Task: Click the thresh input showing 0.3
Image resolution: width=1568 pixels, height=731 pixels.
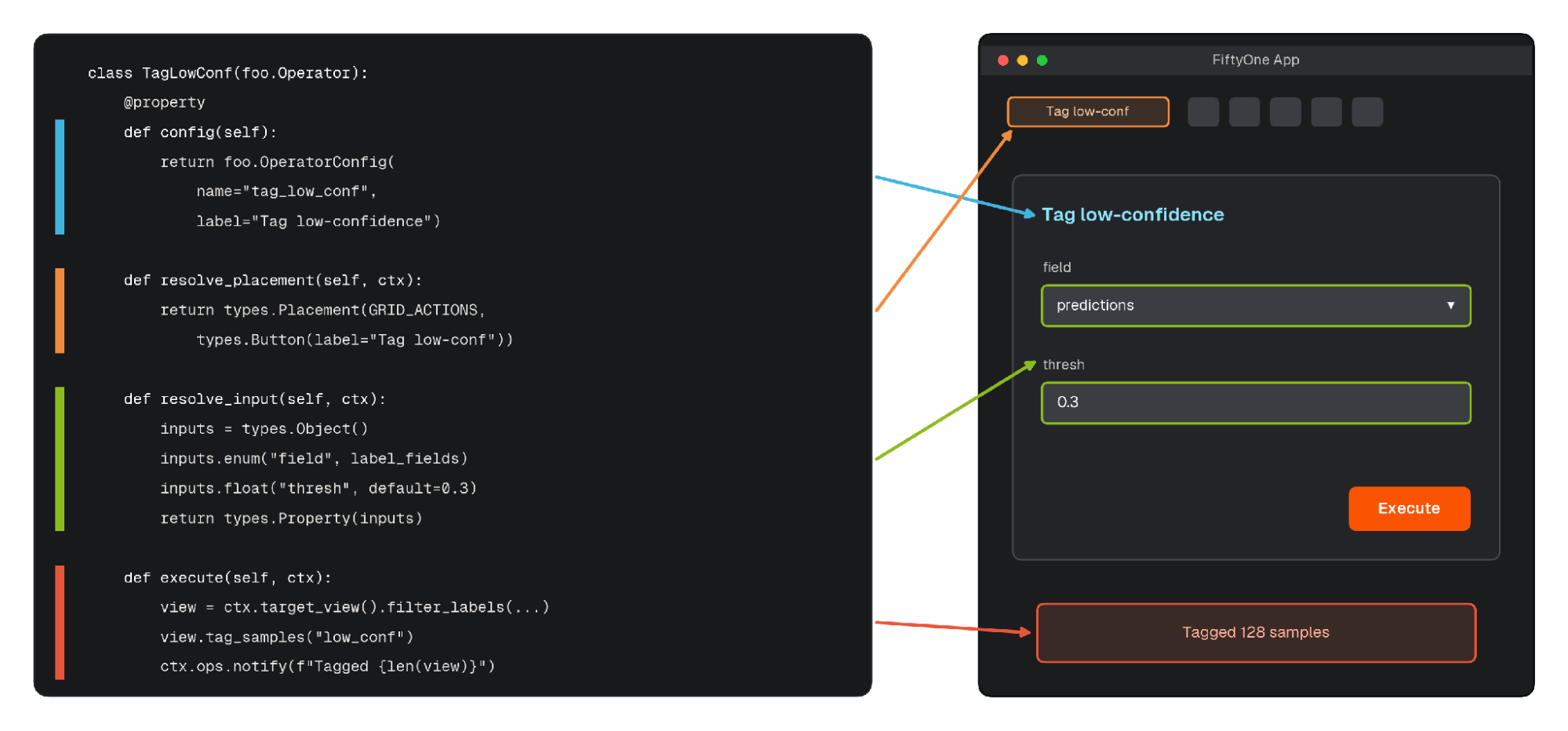Action: coord(1255,403)
